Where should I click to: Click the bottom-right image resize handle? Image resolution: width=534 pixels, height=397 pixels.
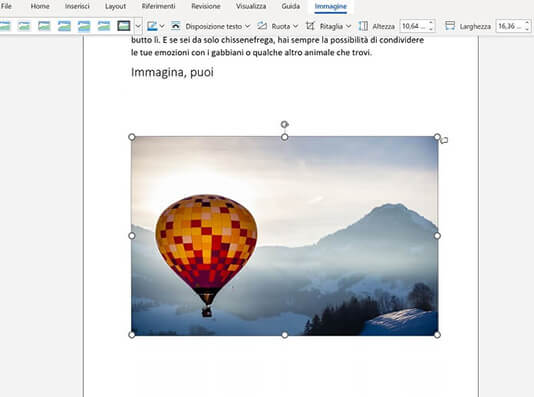[x=437, y=335]
